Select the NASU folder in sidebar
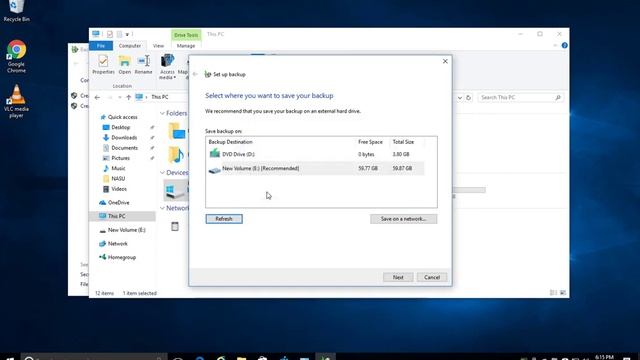 pos(118,178)
